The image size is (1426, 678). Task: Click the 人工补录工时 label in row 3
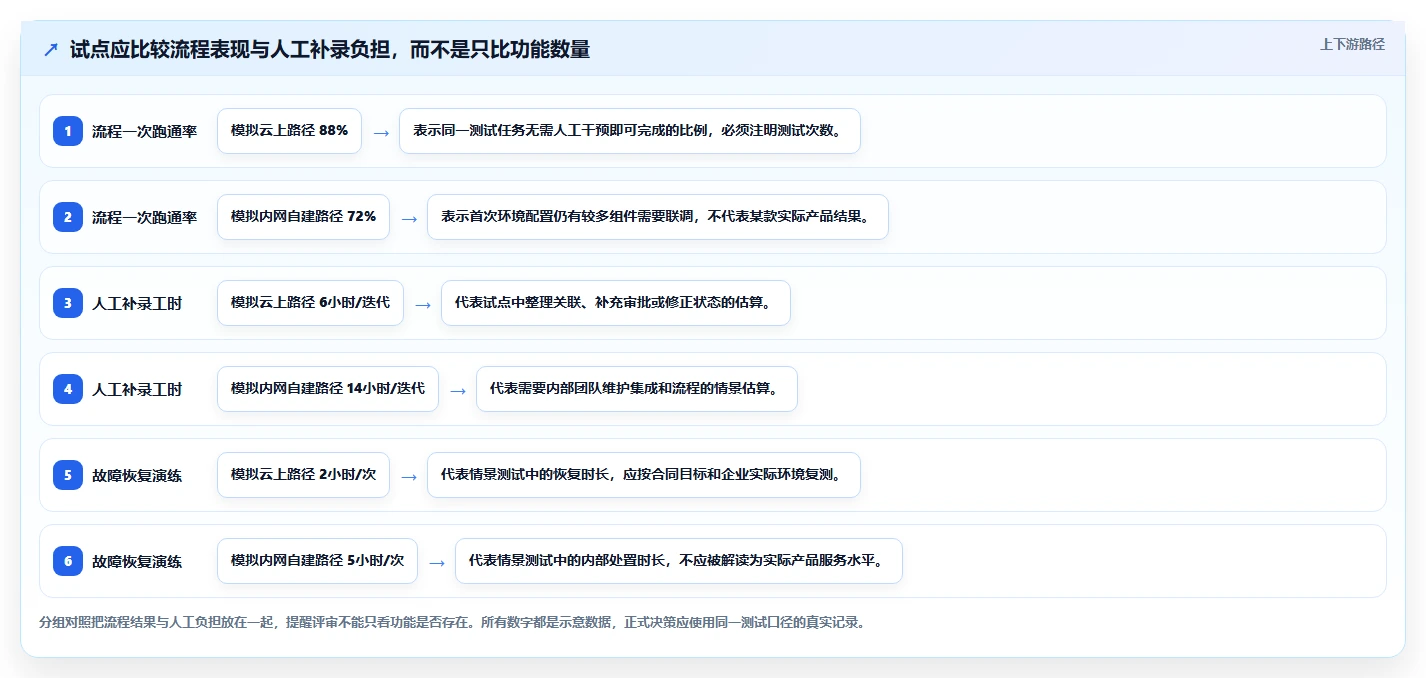137,303
